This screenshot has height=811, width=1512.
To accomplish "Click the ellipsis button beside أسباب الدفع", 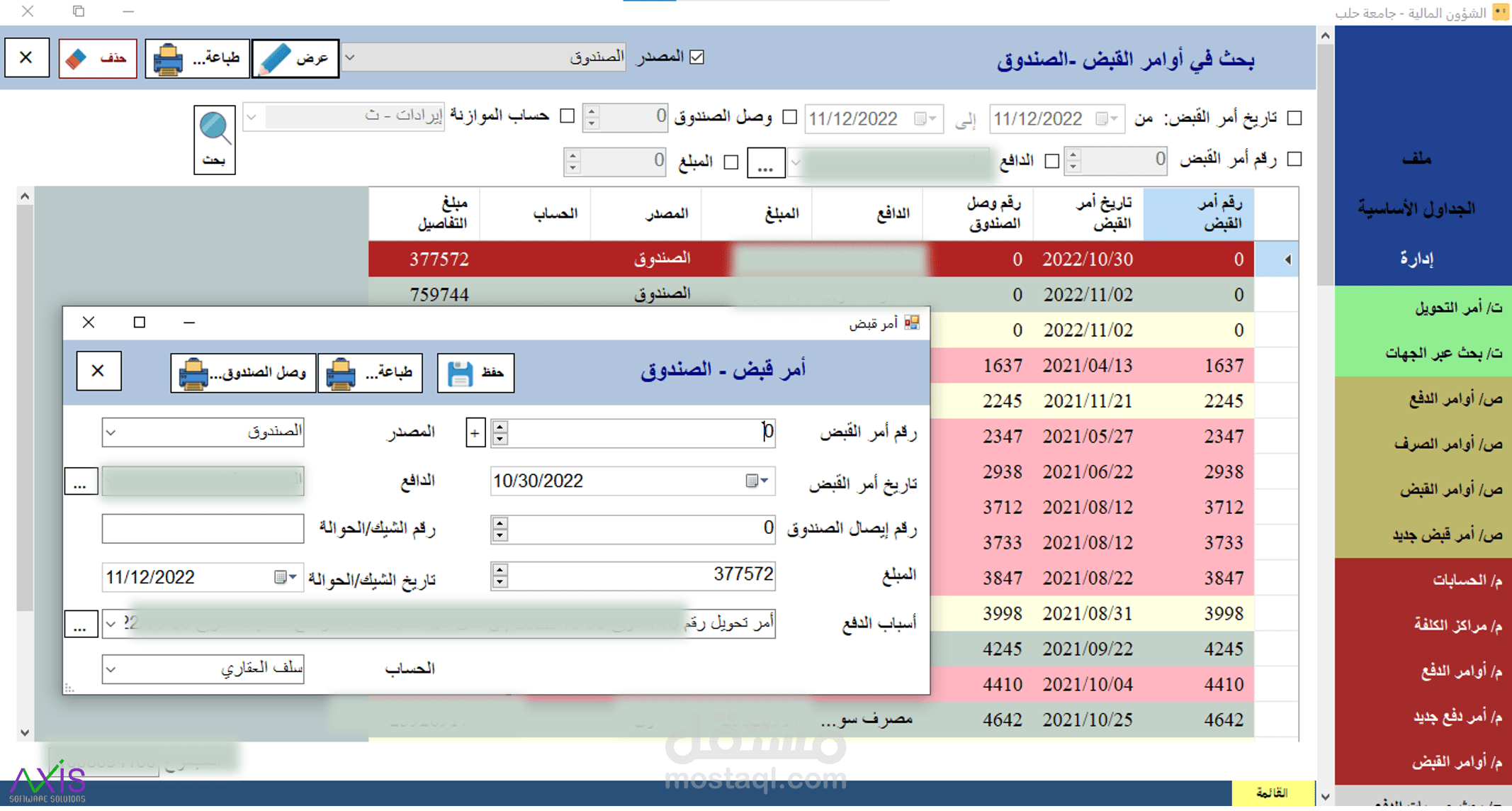I will coord(81,625).
